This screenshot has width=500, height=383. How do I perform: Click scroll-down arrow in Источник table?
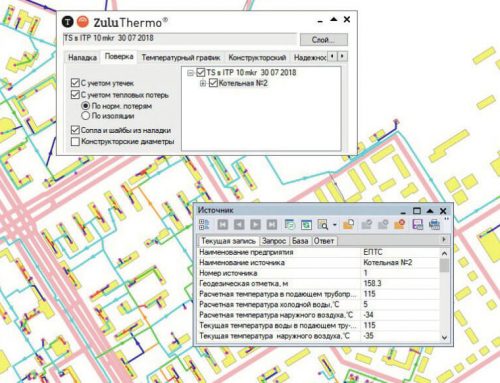(x=444, y=337)
